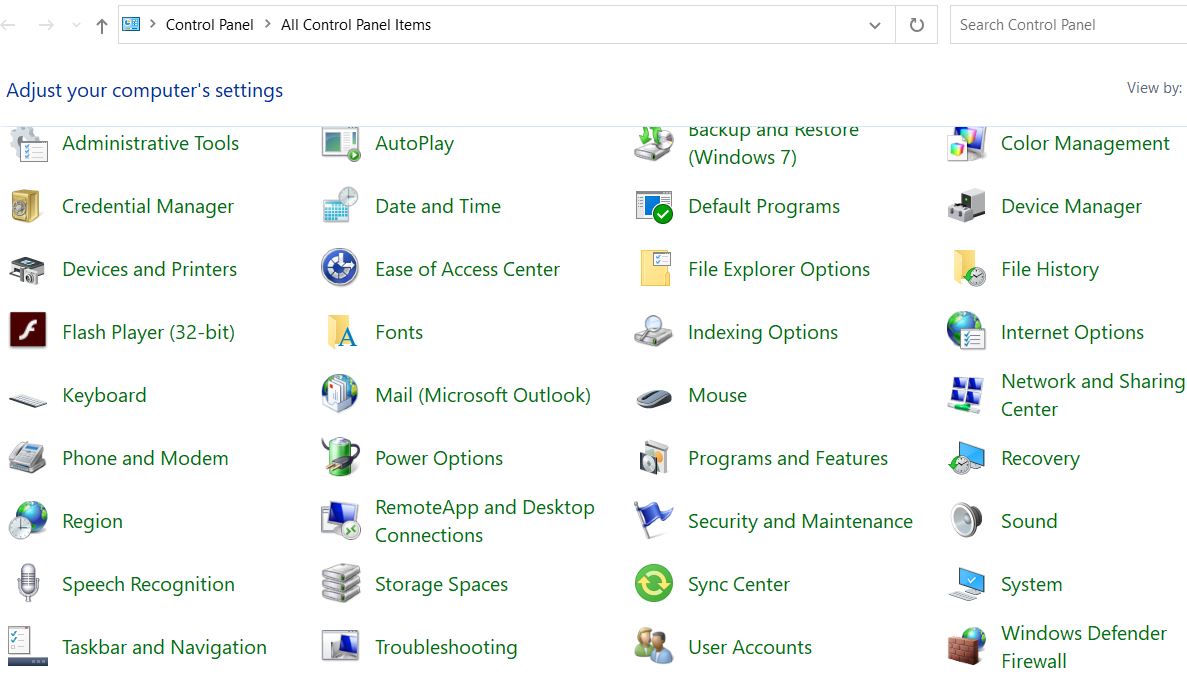
Task: Click the Taskbar and Navigation icon
Action: (28, 646)
